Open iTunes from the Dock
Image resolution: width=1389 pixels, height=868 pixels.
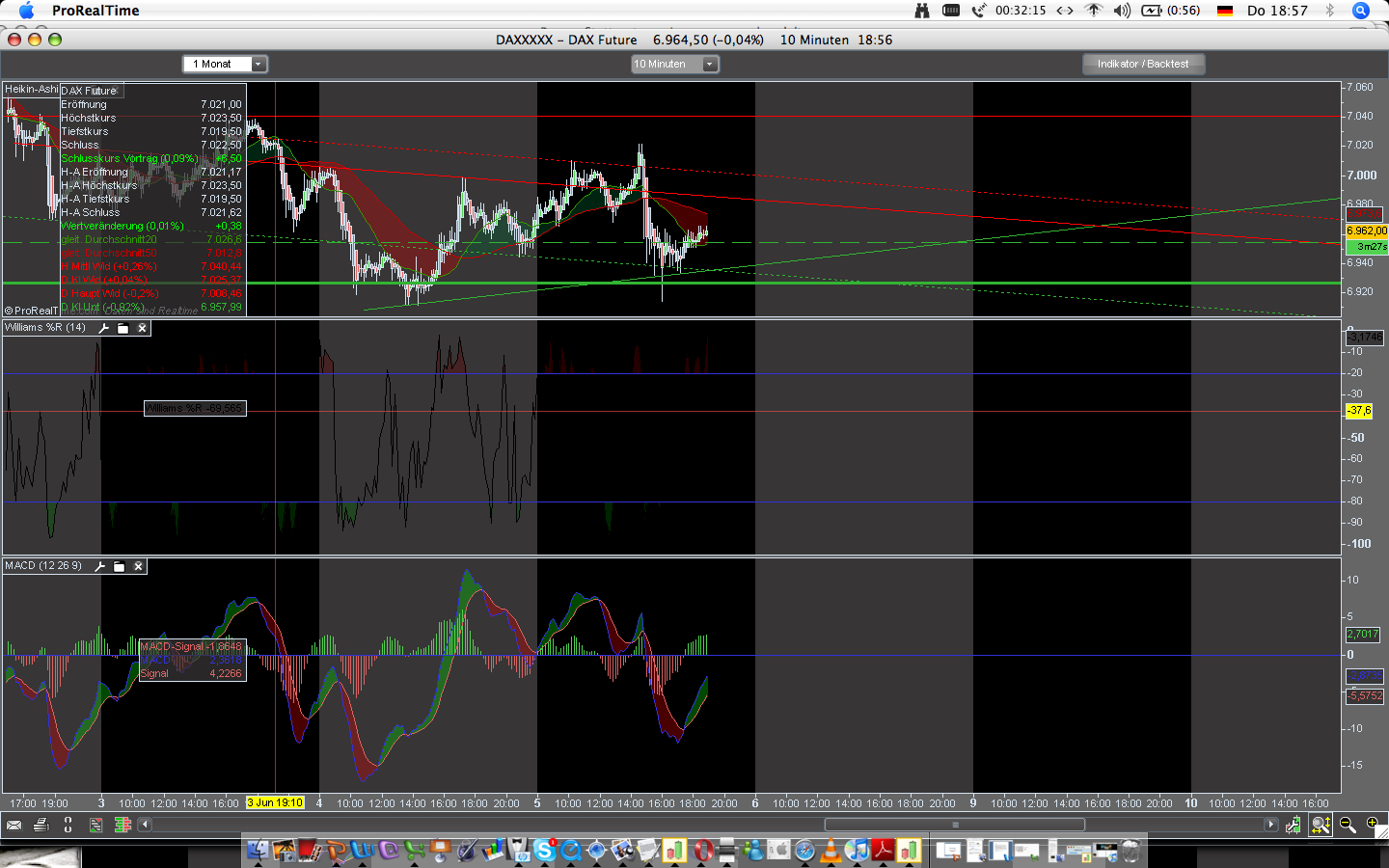click(x=857, y=851)
